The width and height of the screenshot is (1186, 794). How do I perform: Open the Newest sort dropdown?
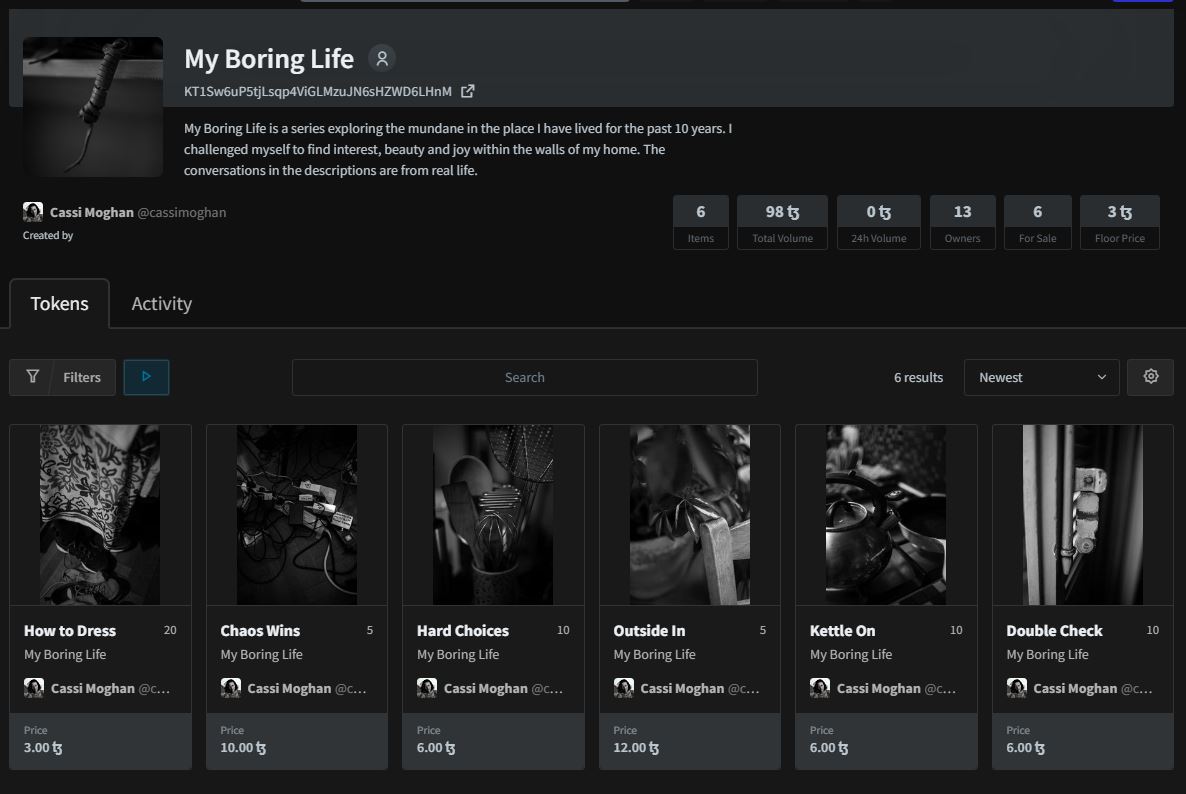point(1041,377)
